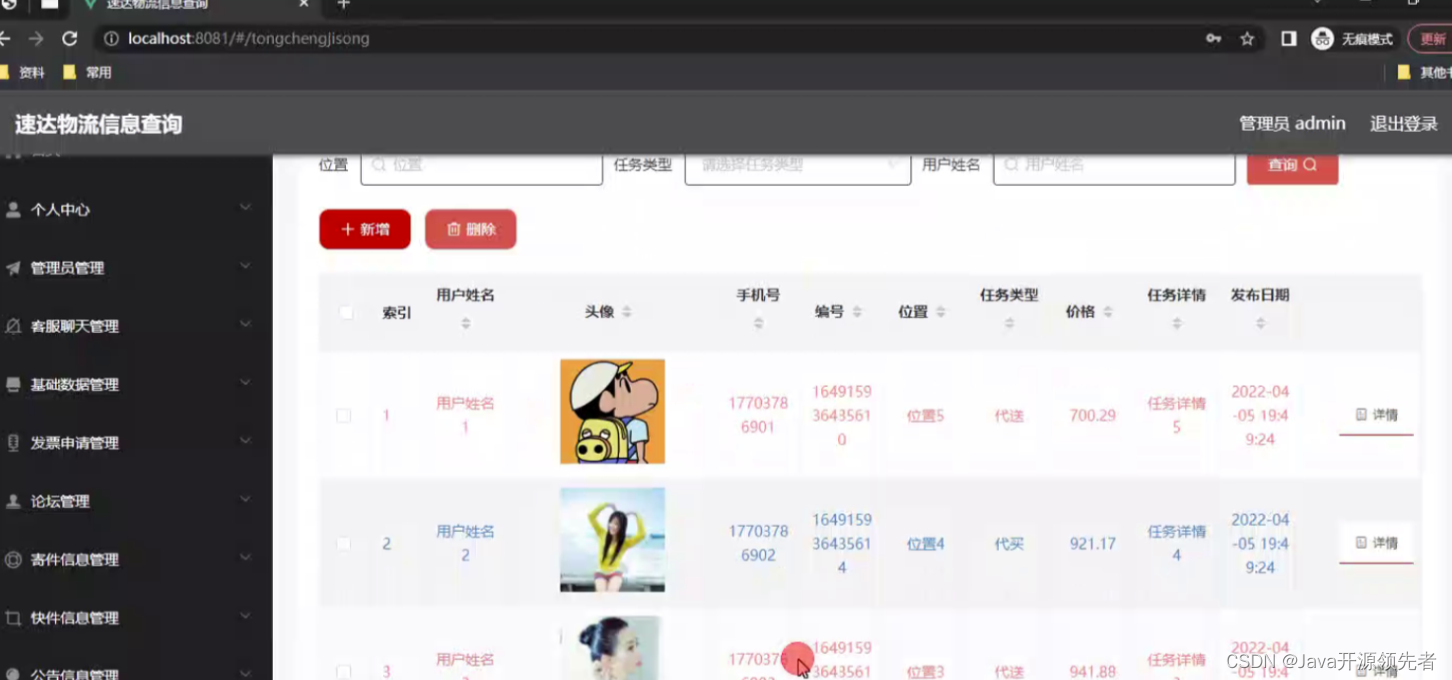Sort table by 发布日期 column arrows
The image size is (1452, 680).
(x=1260, y=324)
